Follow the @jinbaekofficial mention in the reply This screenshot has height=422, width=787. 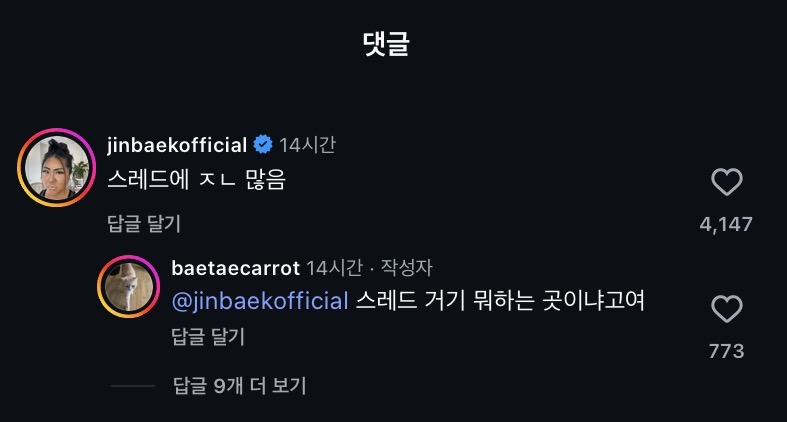coord(260,301)
